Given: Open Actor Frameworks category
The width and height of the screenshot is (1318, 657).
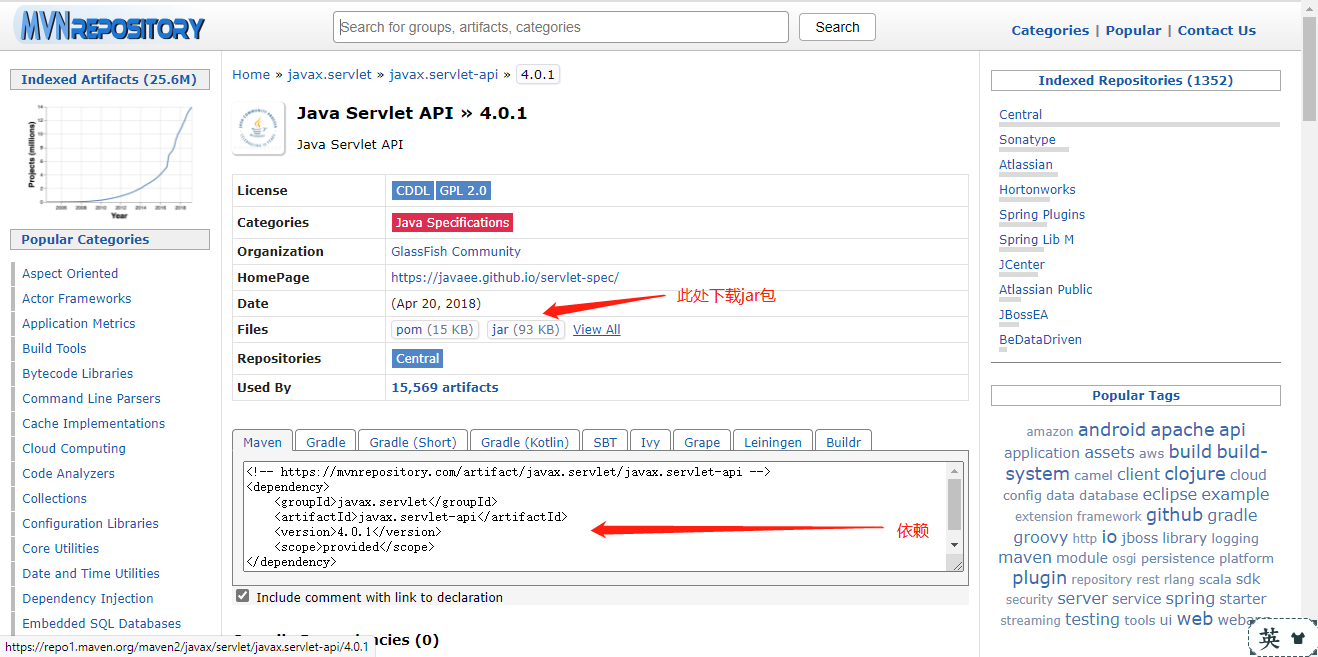Looking at the screenshot, I should (77, 298).
